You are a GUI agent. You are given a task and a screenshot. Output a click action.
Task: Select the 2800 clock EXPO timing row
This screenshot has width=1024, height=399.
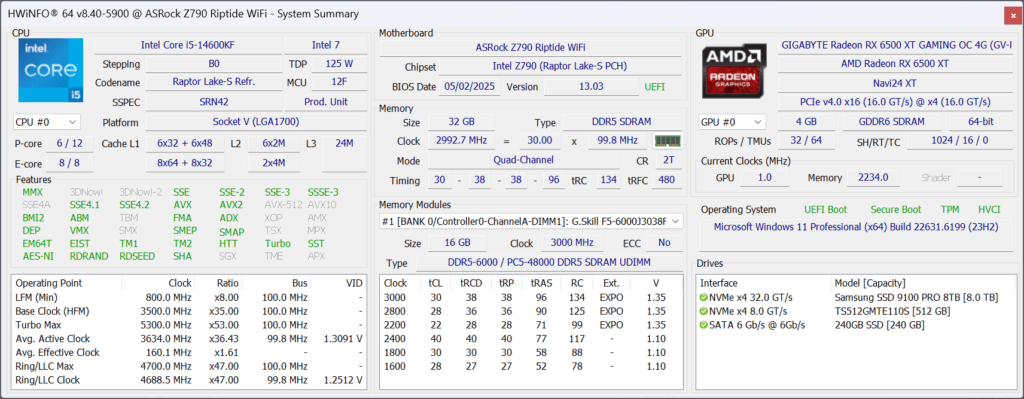532,311
